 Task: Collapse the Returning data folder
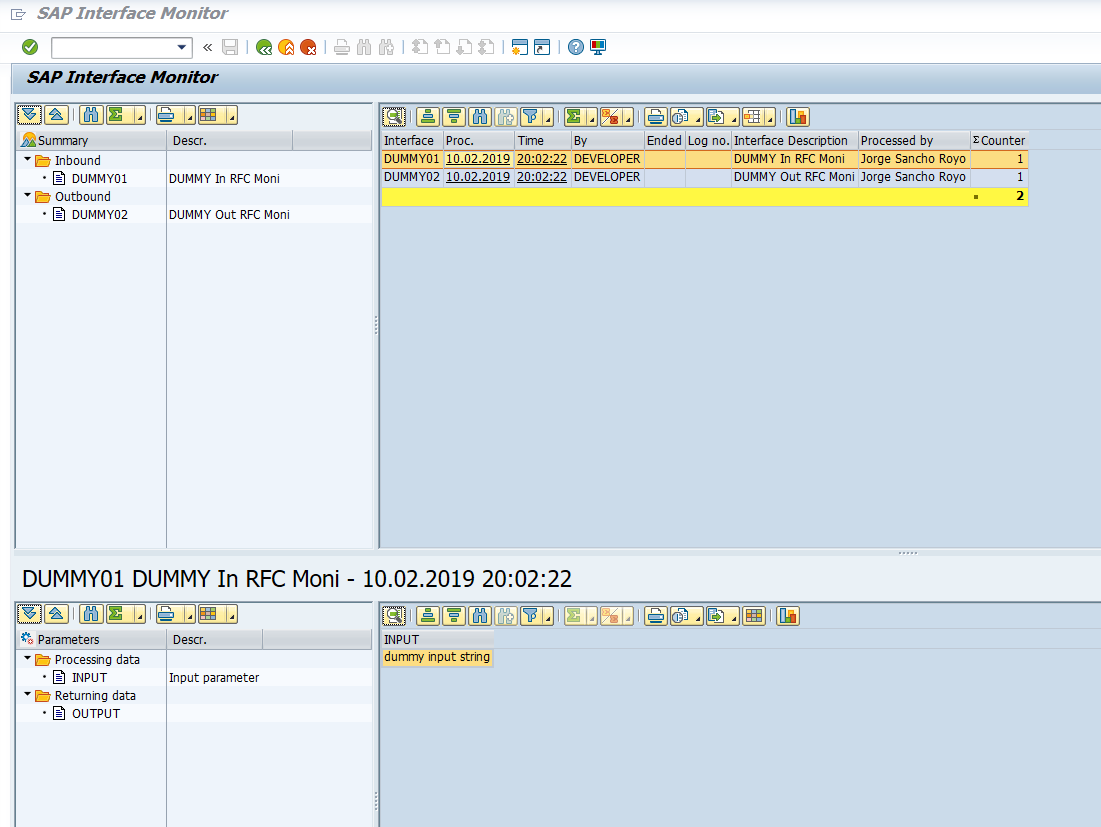click(x=27, y=694)
